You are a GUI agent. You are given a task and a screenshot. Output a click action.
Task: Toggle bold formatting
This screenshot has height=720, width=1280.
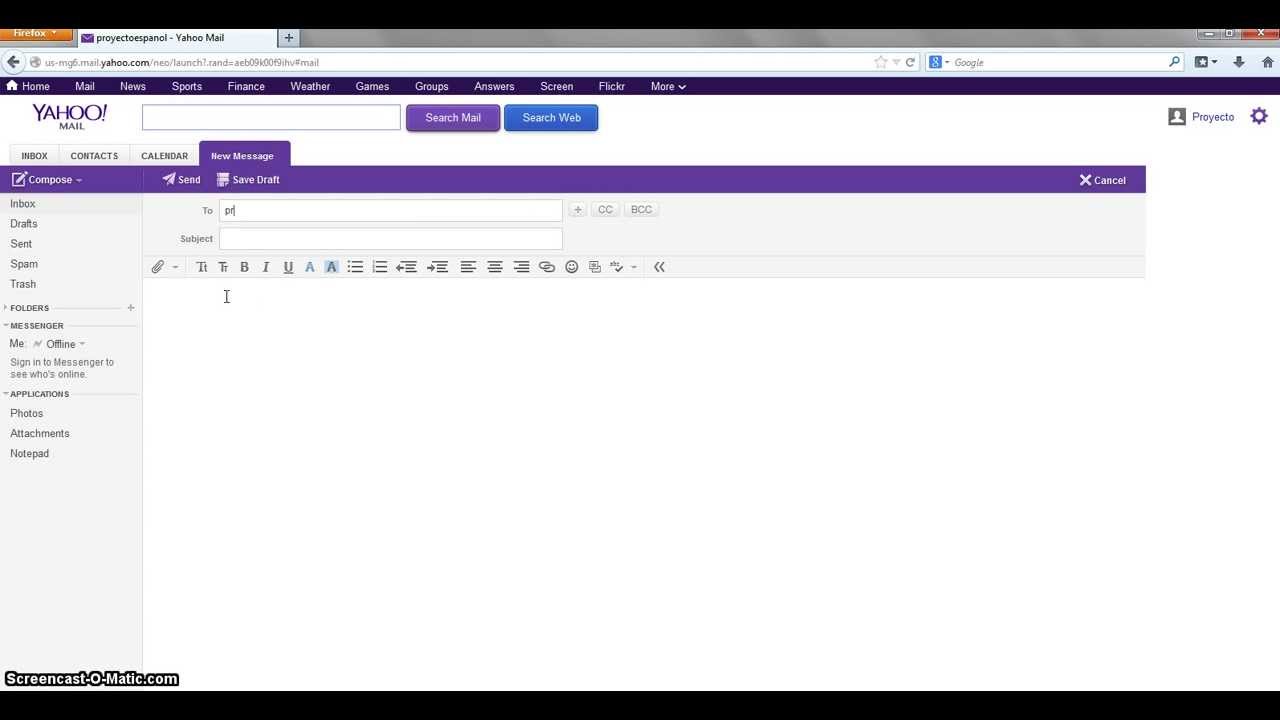pyautogui.click(x=244, y=267)
